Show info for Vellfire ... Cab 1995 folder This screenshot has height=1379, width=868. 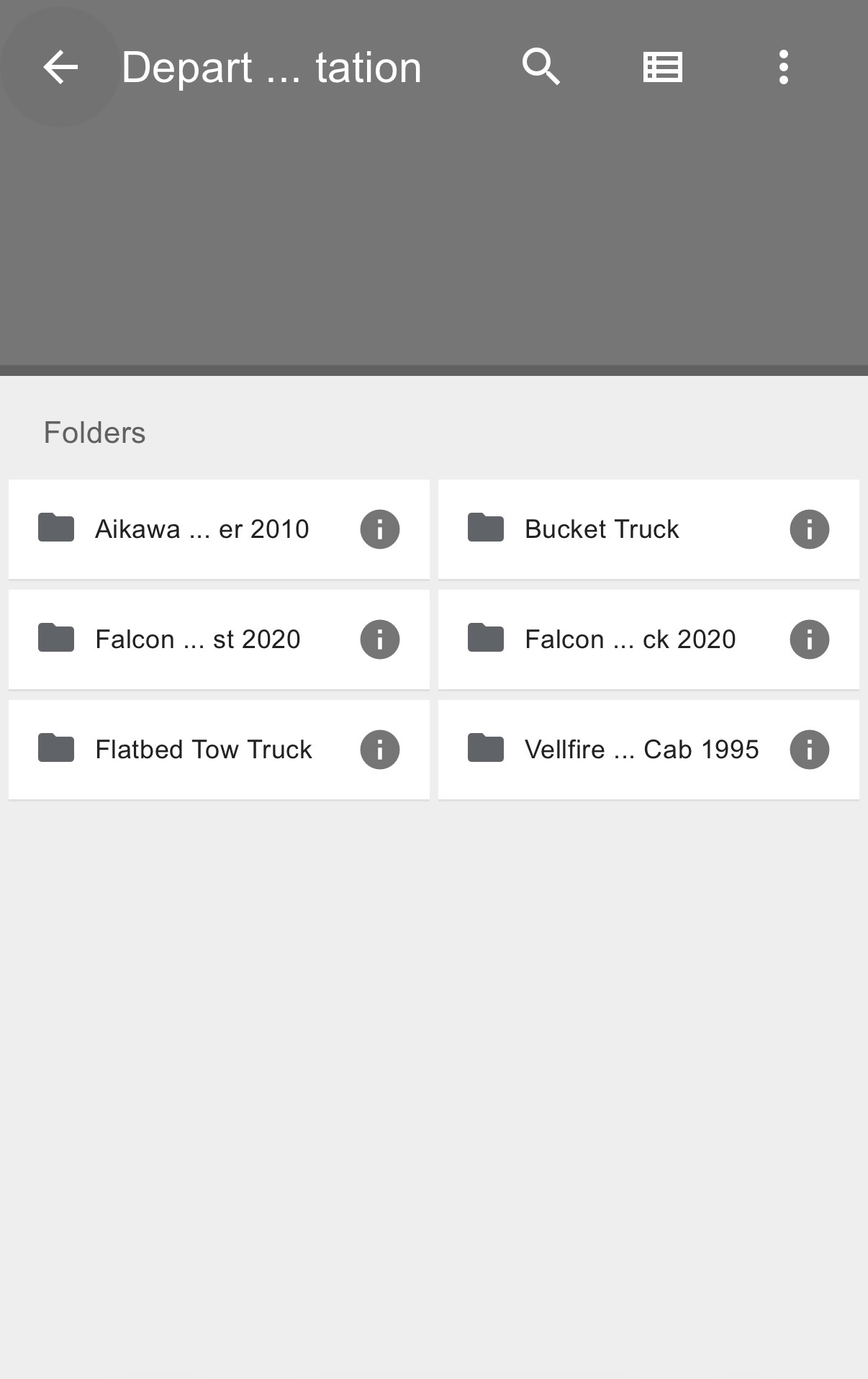pos(810,750)
